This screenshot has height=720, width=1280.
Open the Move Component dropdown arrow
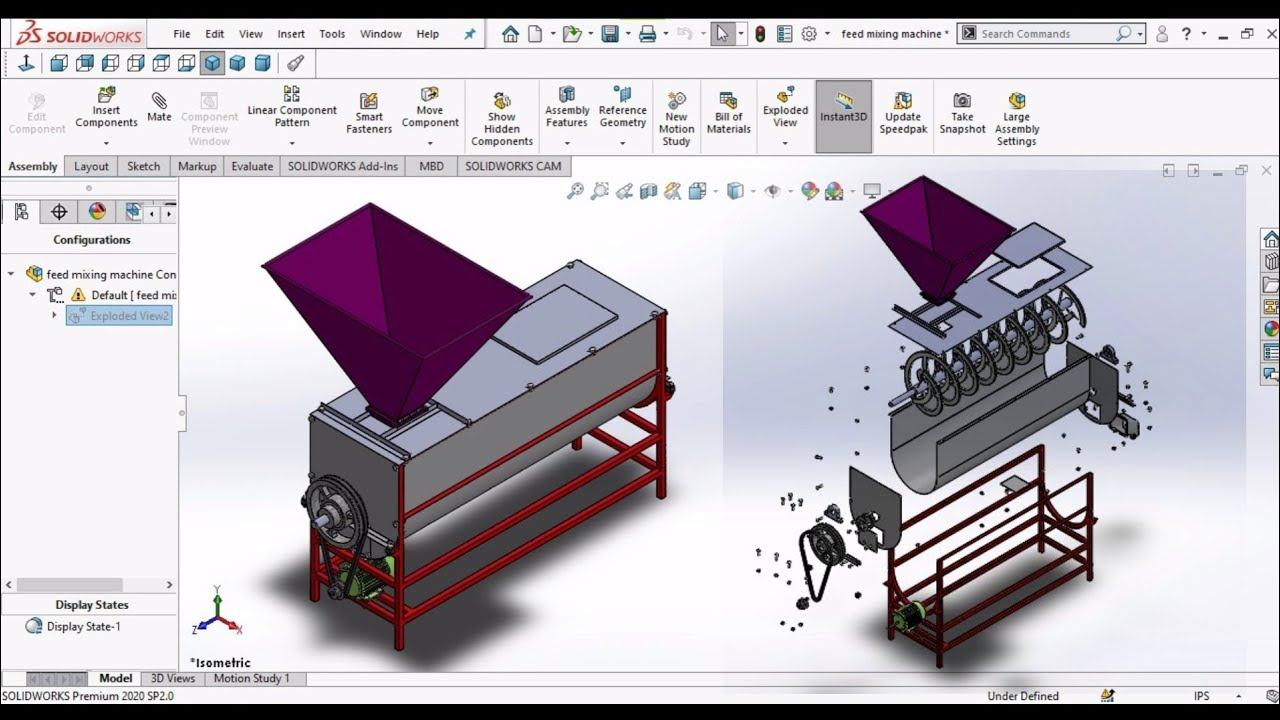pos(430,143)
